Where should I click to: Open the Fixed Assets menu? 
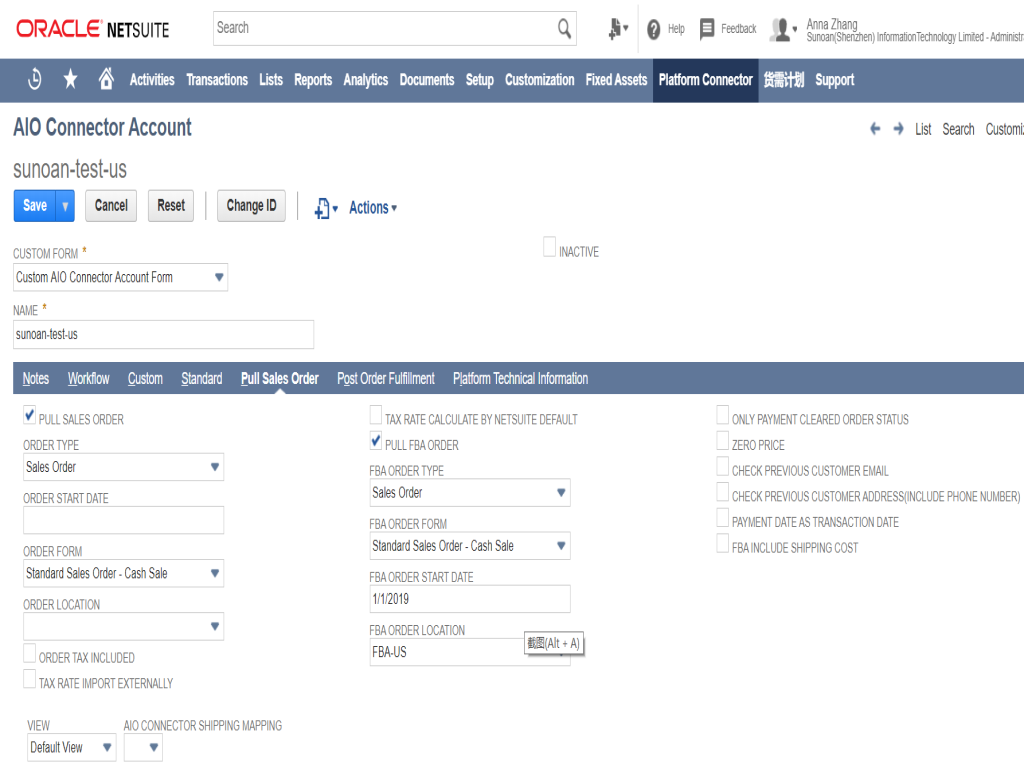click(616, 80)
